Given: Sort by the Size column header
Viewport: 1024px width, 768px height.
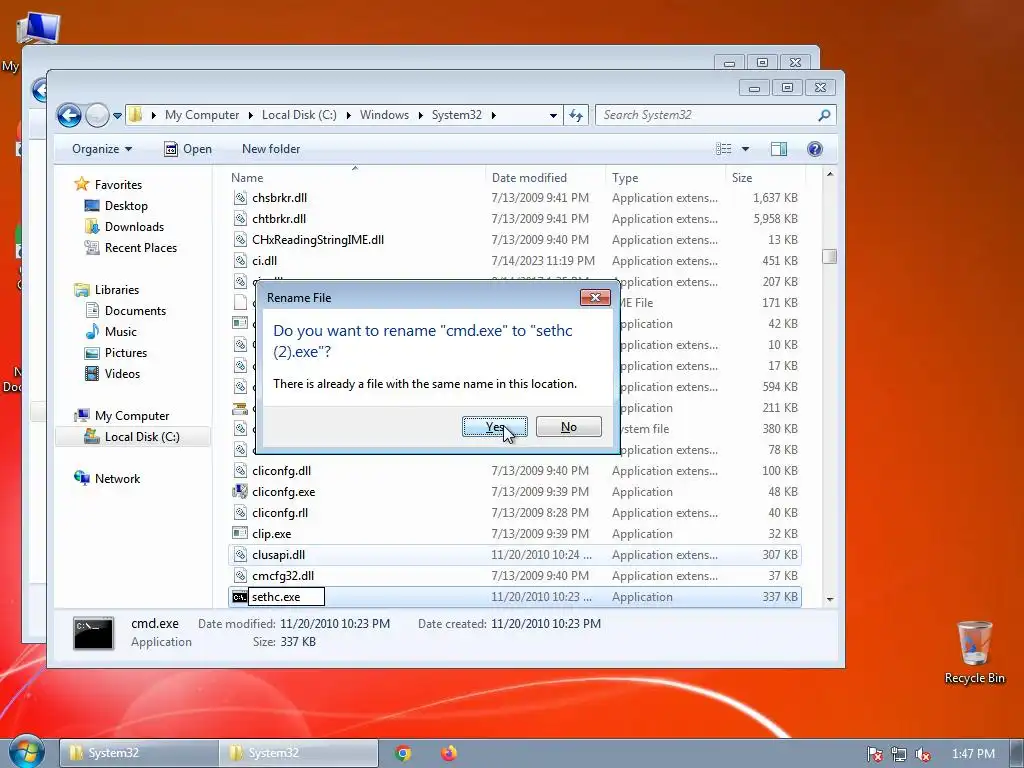Looking at the screenshot, I should tap(742, 178).
